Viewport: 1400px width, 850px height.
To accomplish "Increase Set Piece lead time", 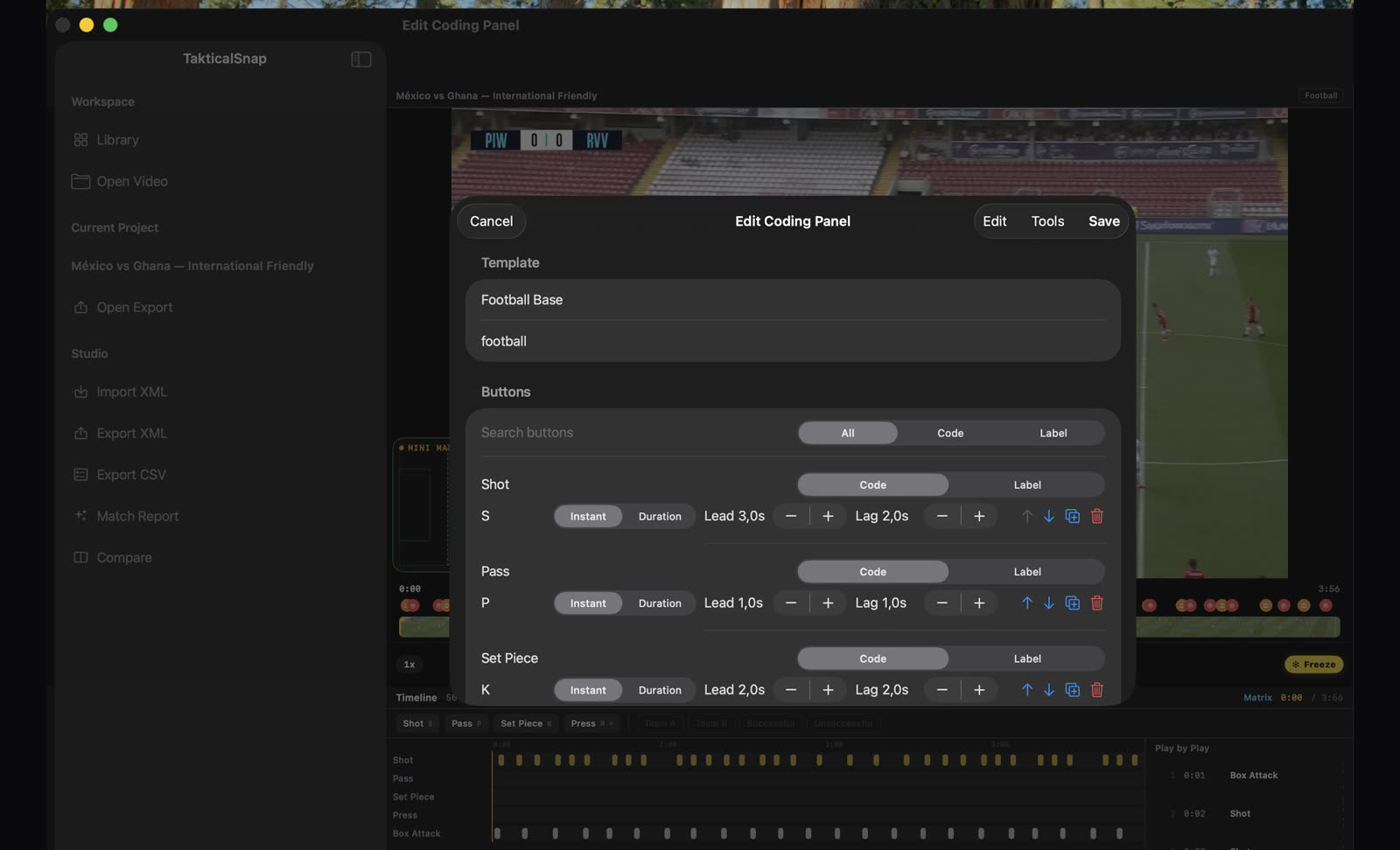I will 828,690.
